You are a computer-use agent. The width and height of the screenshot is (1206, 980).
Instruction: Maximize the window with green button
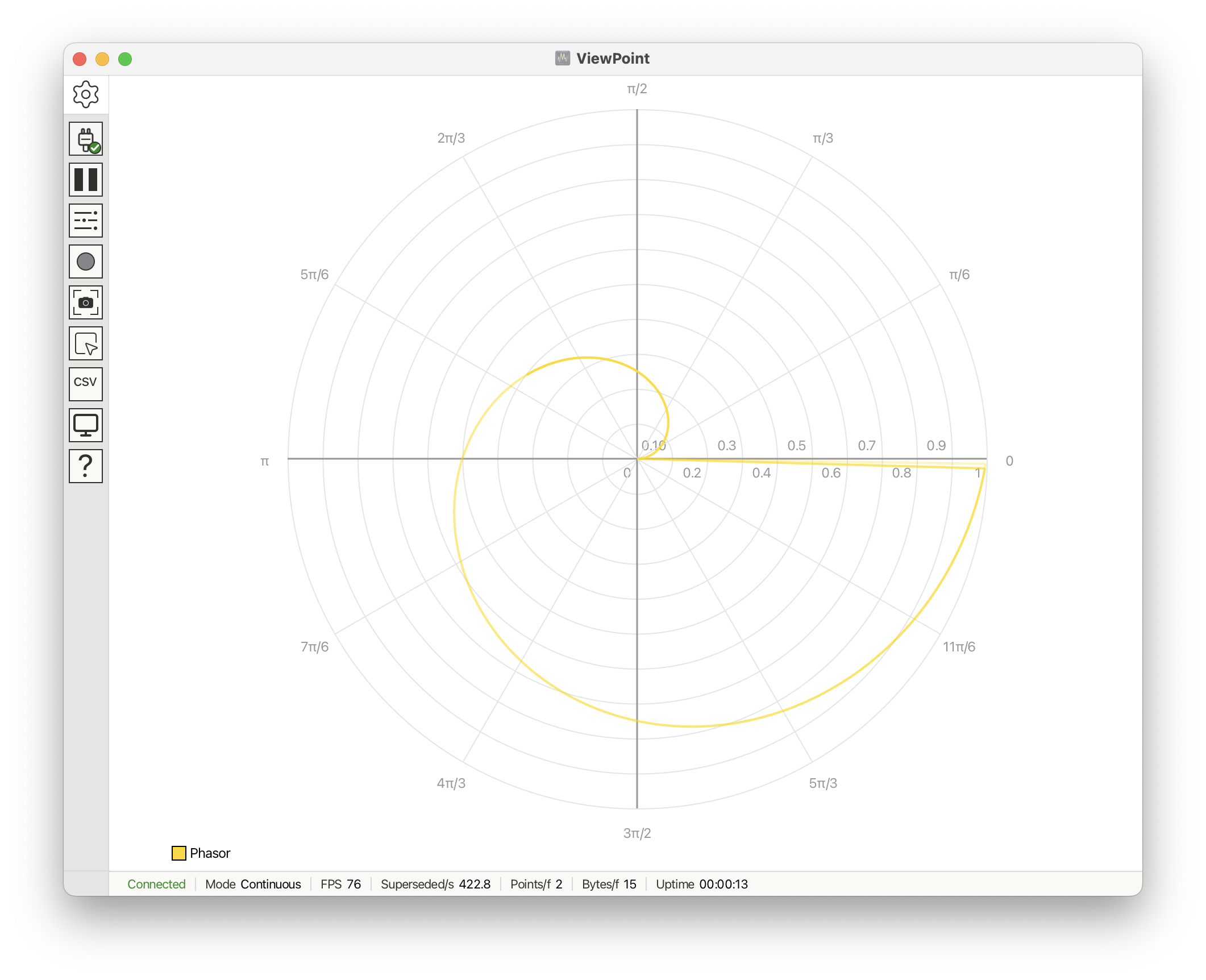pyautogui.click(x=125, y=59)
